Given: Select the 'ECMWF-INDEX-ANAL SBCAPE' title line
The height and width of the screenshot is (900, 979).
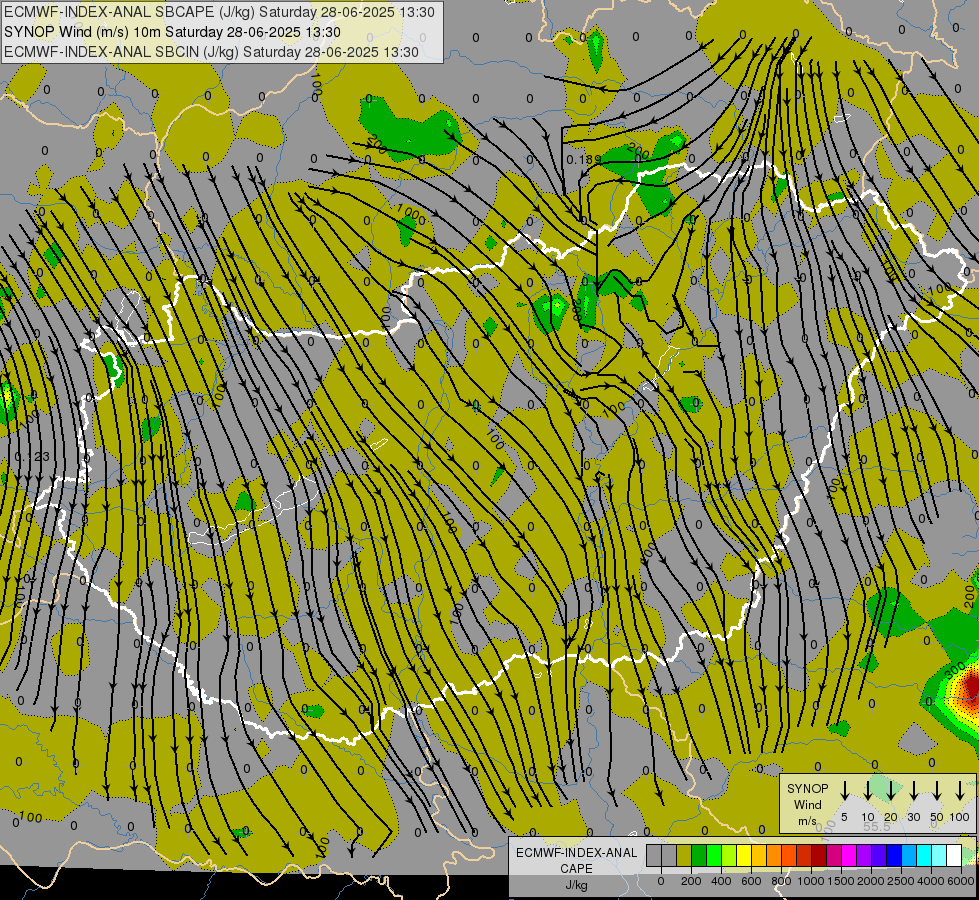Looking at the screenshot, I should click(x=219, y=12).
